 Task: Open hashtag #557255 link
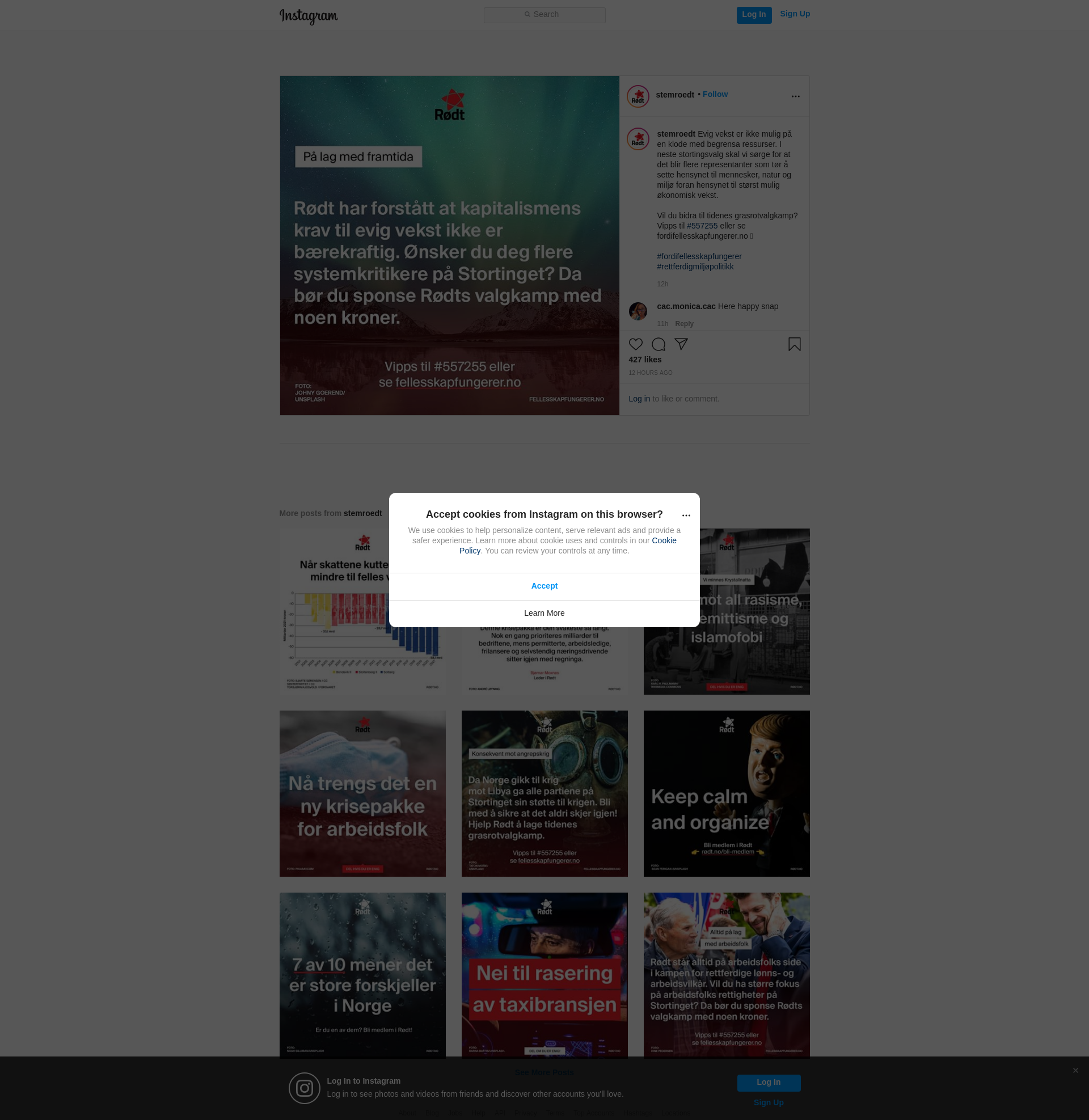click(702, 226)
